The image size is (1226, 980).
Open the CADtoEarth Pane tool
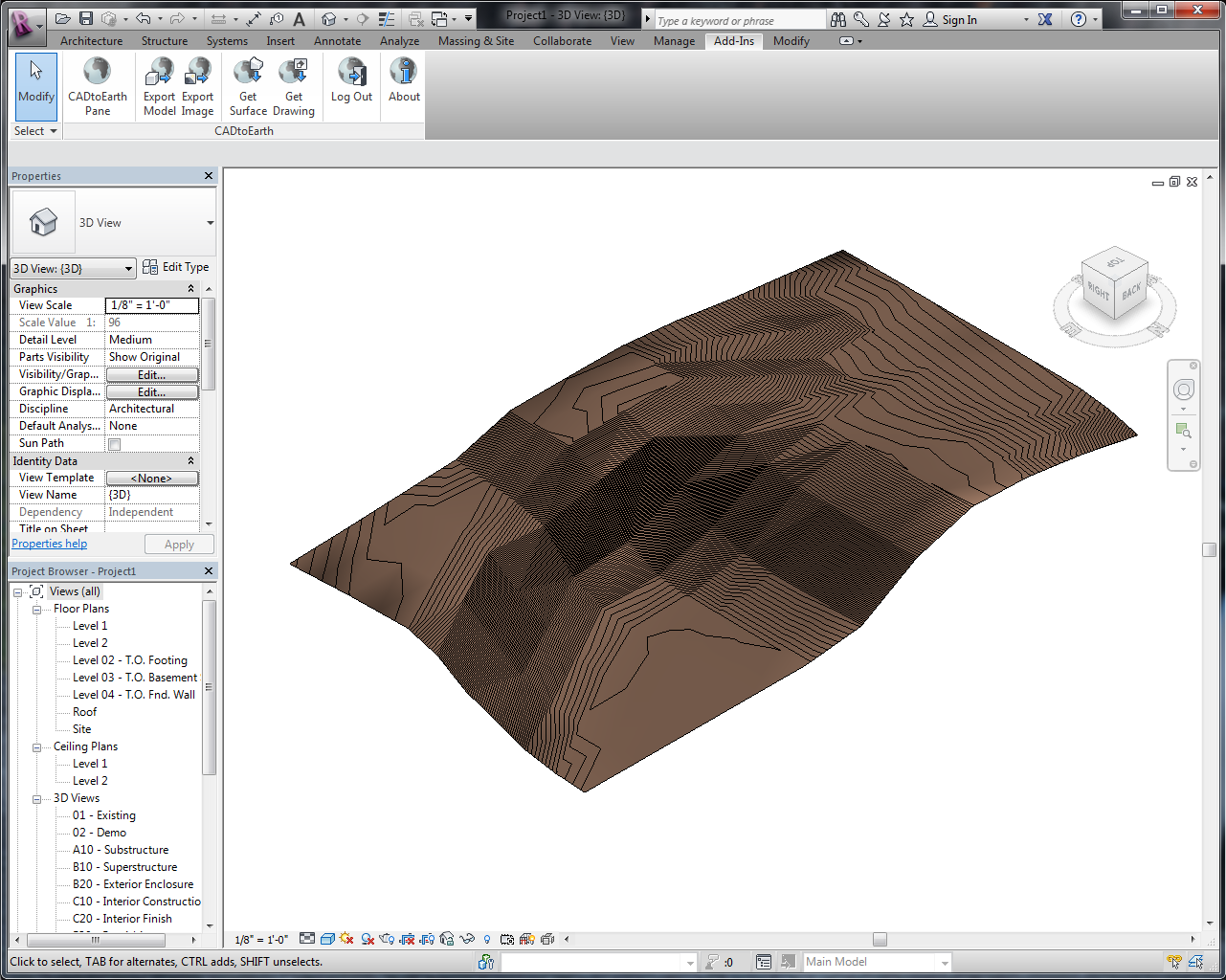click(x=98, y=87)
